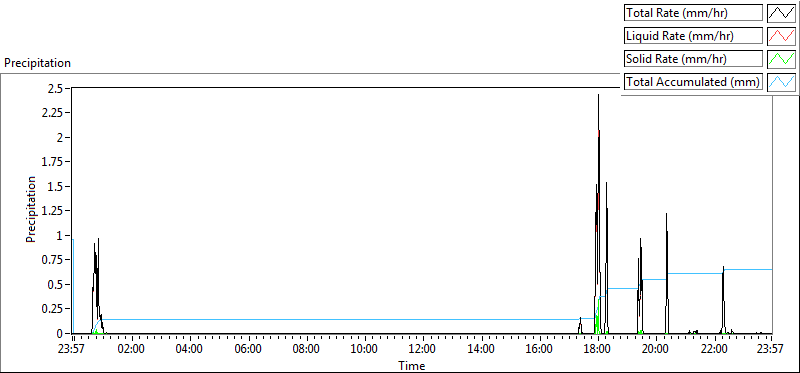
Task: Click the 04:00 time axis label
Action: click(190, 350)
